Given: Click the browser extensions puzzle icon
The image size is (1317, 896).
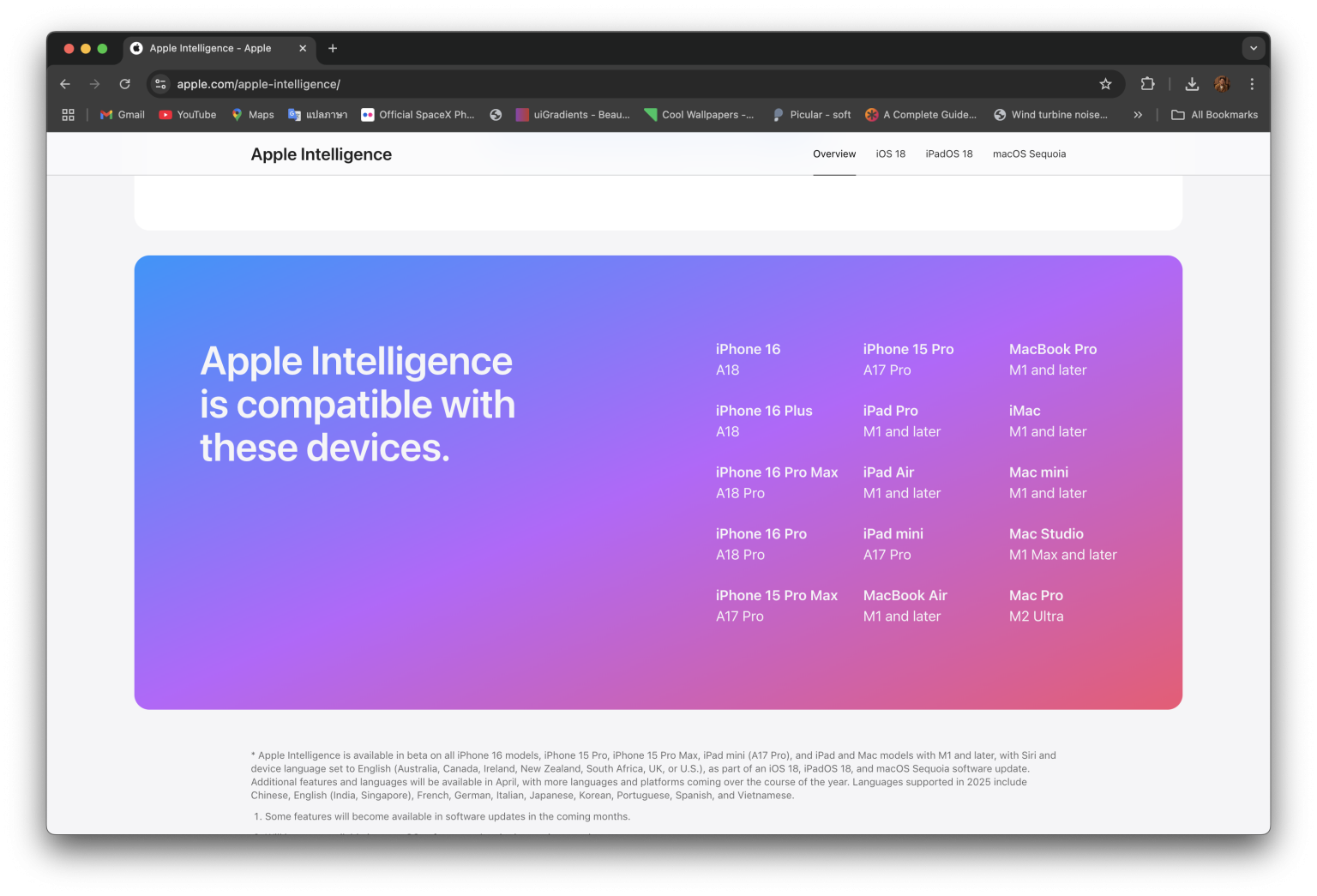Looking at the screenshot, I should coord(1147,84).
